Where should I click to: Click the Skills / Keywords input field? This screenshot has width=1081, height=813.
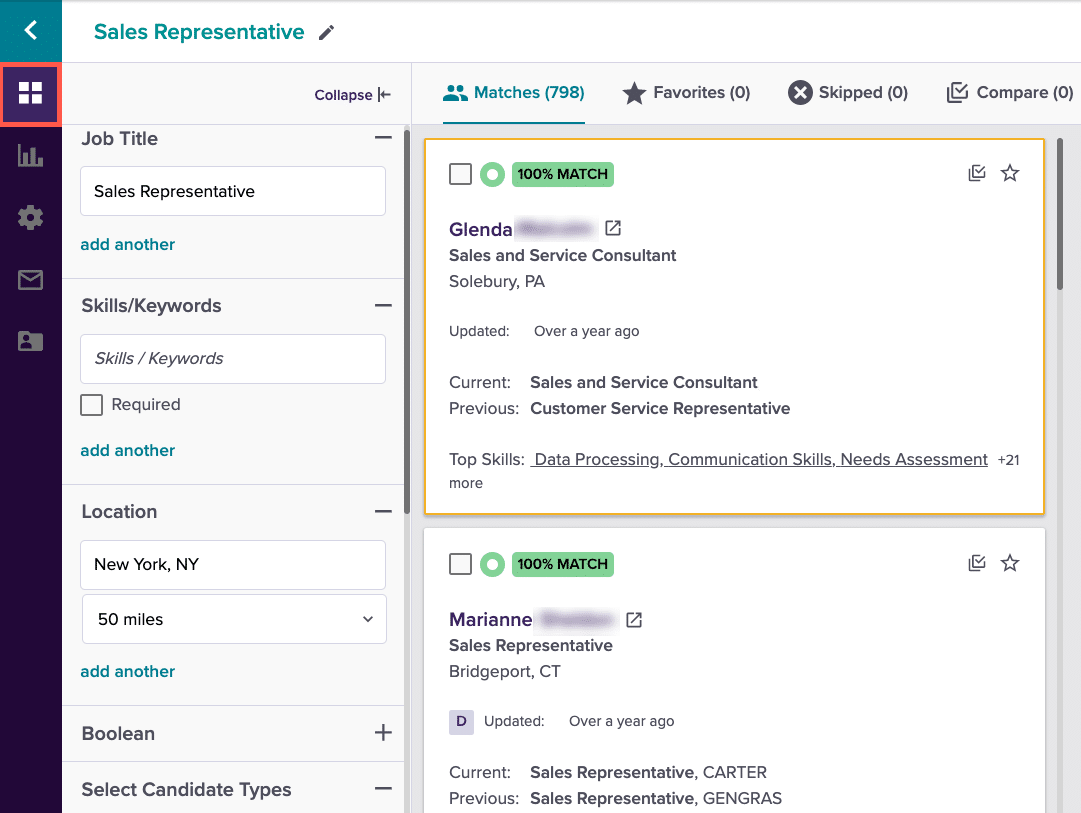[233, 359]
